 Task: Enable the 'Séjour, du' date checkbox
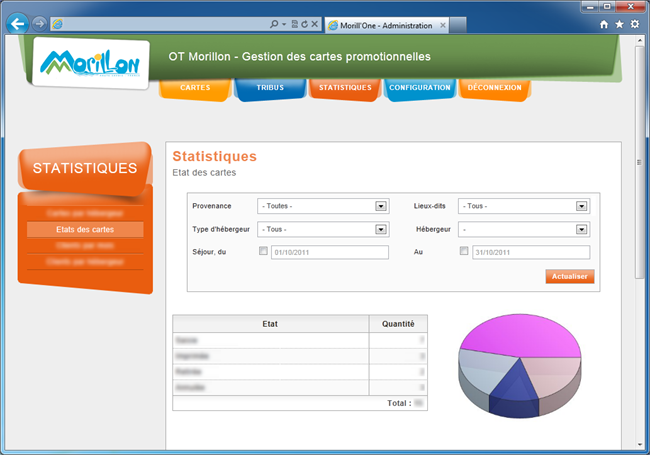263,252
